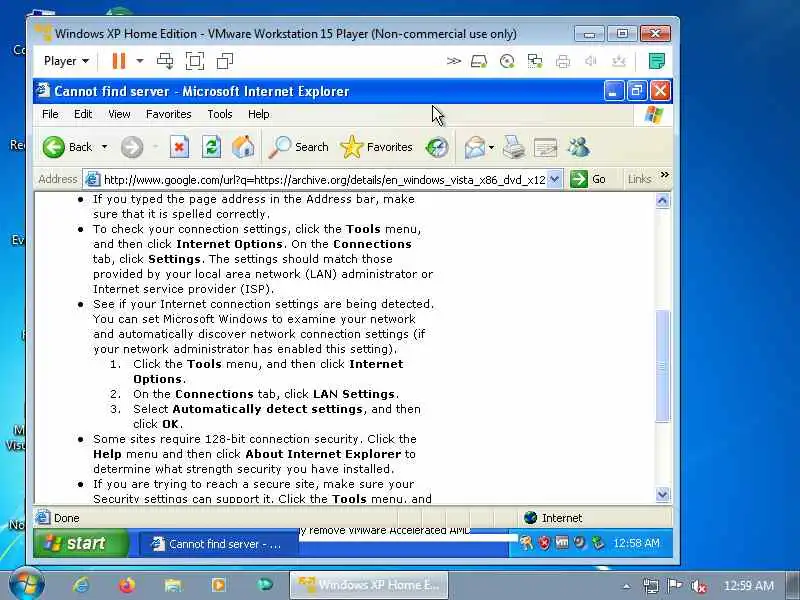This screenshot has height=600, width=800.
Task: Launch Internet Explorer from Windows 7 taskbar
Action: [81, 585]
